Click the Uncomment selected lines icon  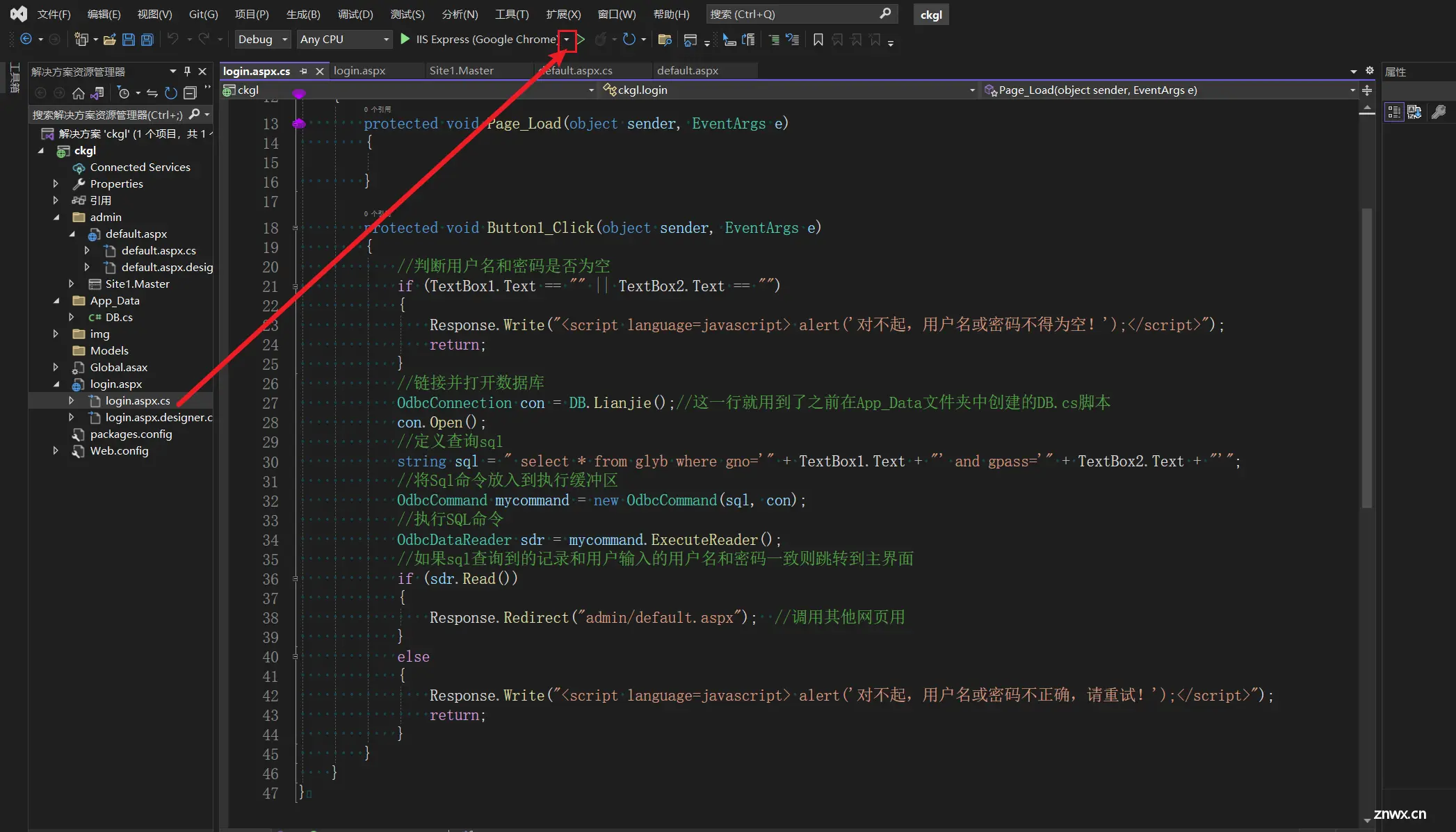(x=793, y=40)
